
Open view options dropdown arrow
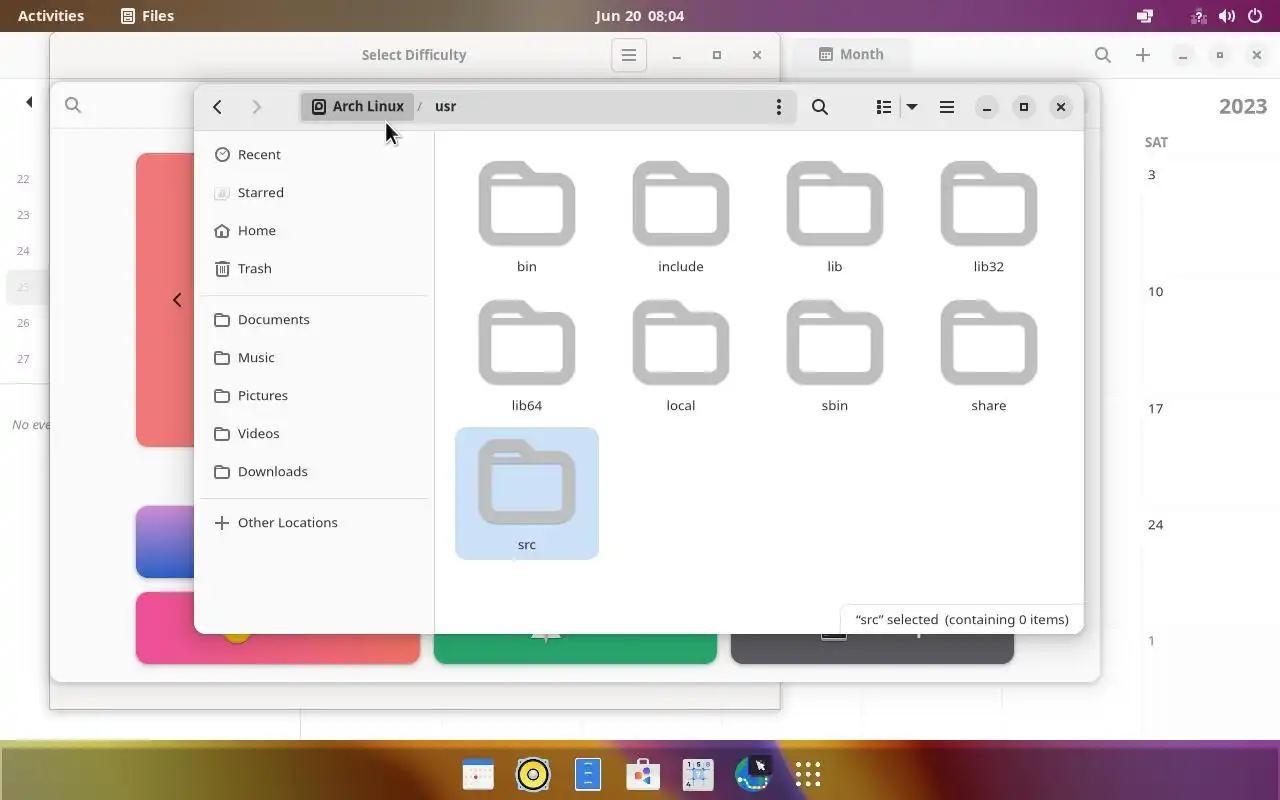click(x=912, y=107)
